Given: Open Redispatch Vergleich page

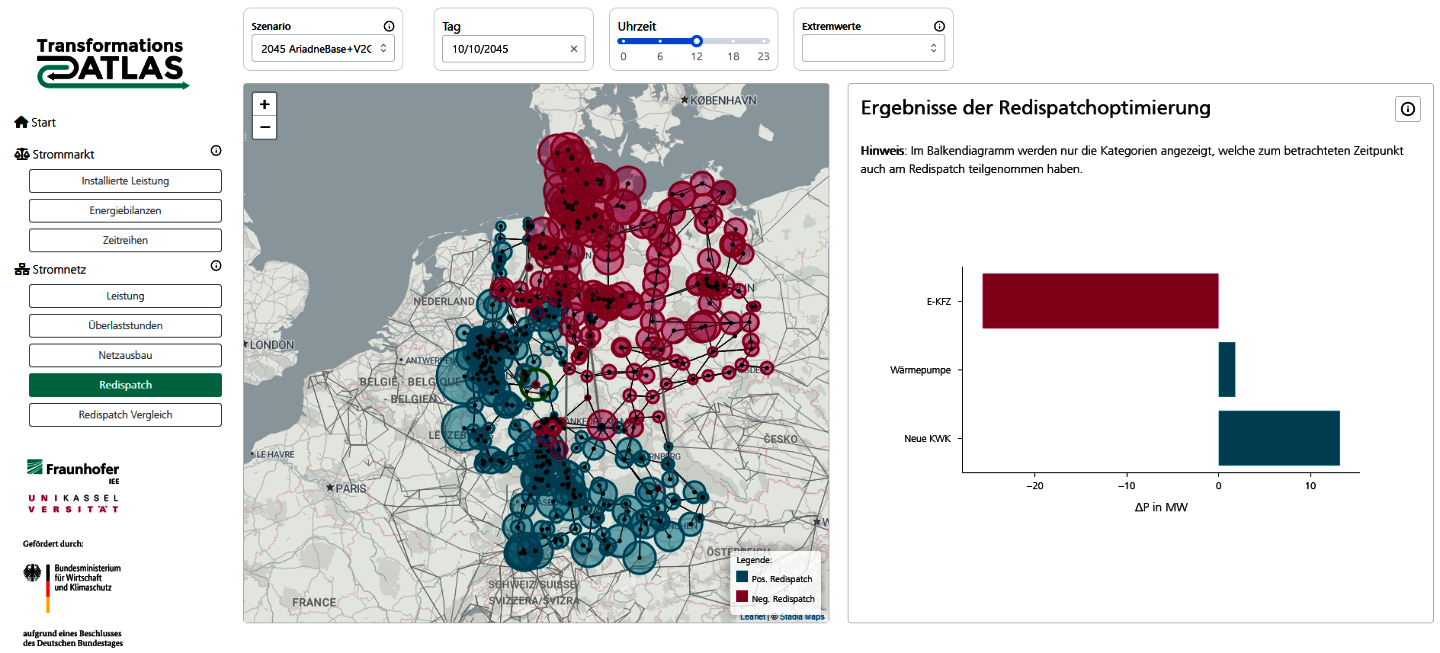Looking at the screenshot, I should click(125, 414).
